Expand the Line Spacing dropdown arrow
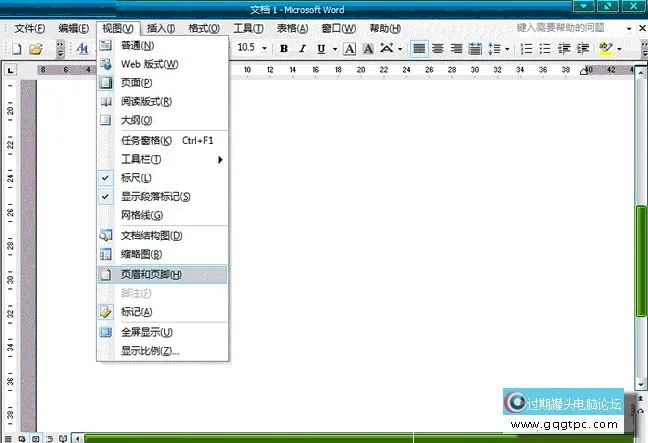The height and width of the screenshot is (443, 648). (x=507, y=49)
